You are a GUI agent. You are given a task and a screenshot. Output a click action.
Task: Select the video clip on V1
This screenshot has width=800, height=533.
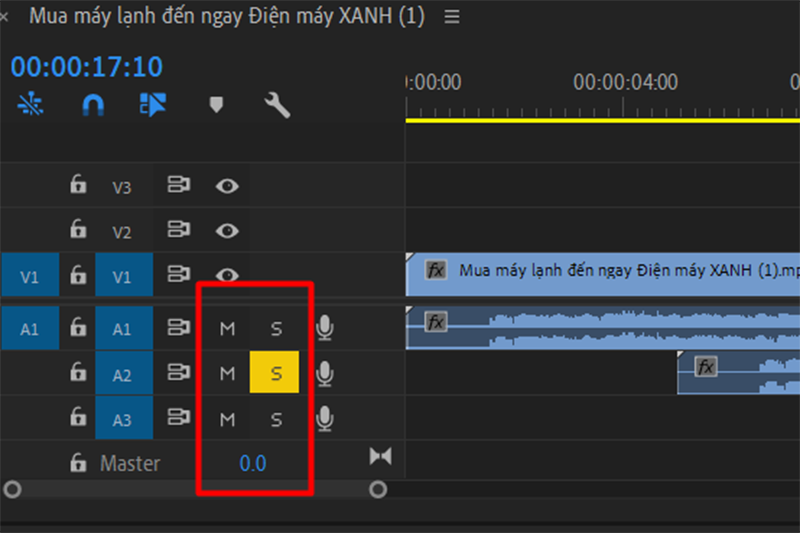pos(603,274)
